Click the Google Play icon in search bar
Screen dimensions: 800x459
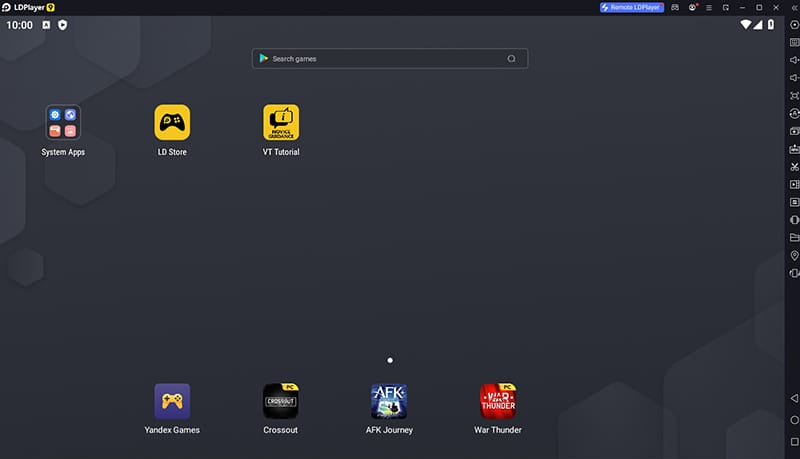tap(264, 59)
